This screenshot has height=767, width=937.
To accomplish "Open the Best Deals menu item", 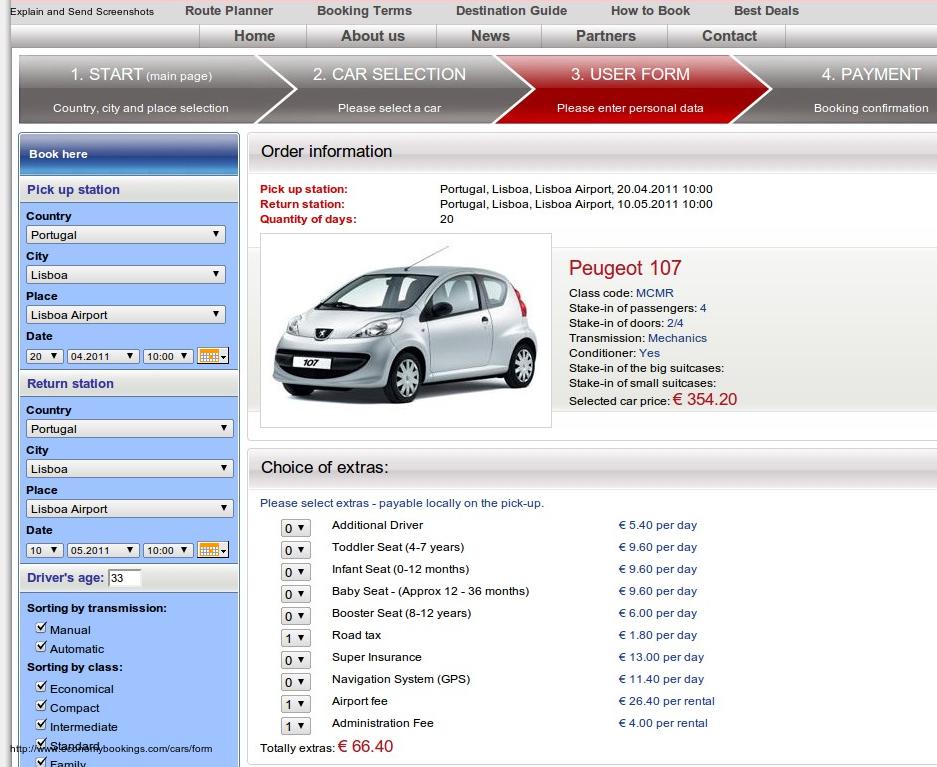I will (766, 11).
